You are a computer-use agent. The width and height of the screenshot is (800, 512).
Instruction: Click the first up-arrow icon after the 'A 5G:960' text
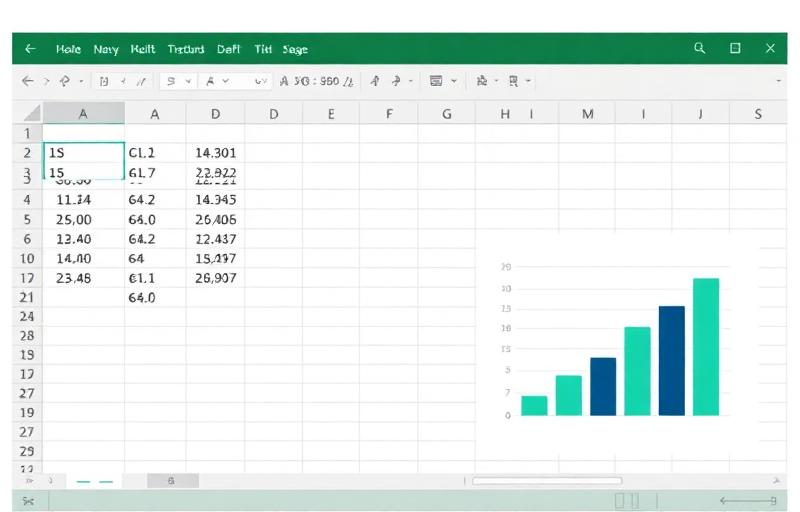375,81
